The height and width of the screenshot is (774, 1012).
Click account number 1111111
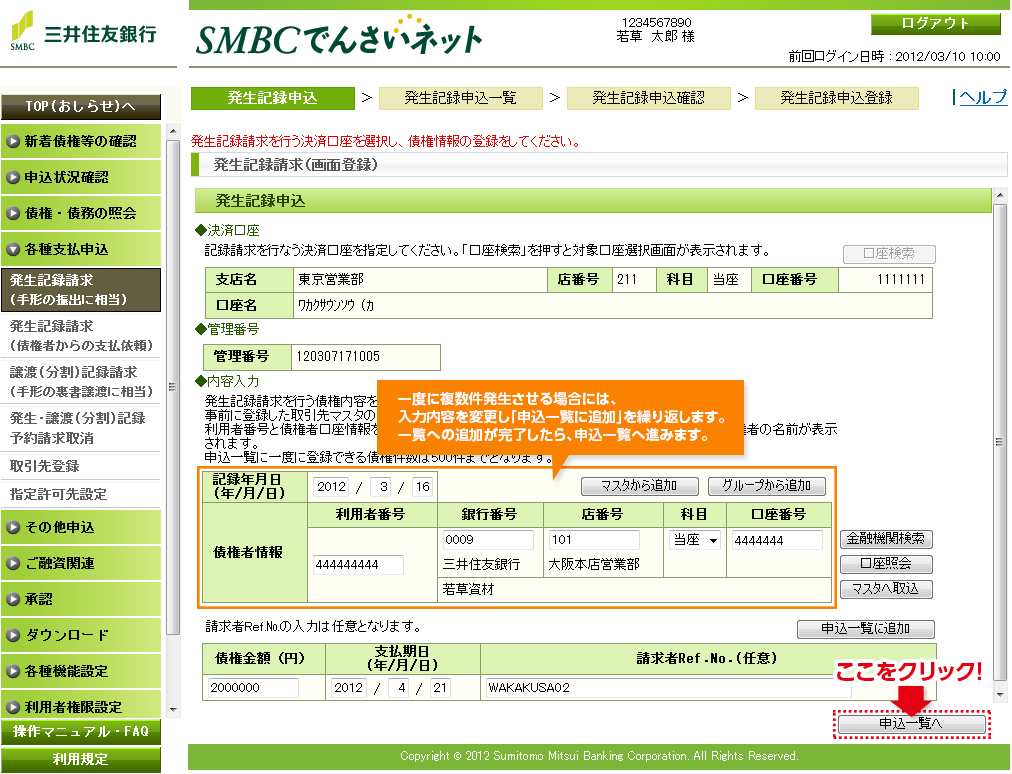coord(900,280)
